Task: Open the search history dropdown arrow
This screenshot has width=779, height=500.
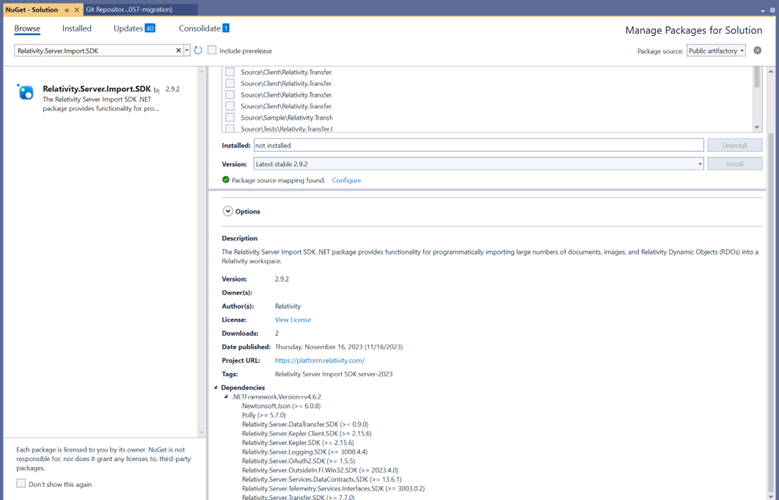Action: 187,50
